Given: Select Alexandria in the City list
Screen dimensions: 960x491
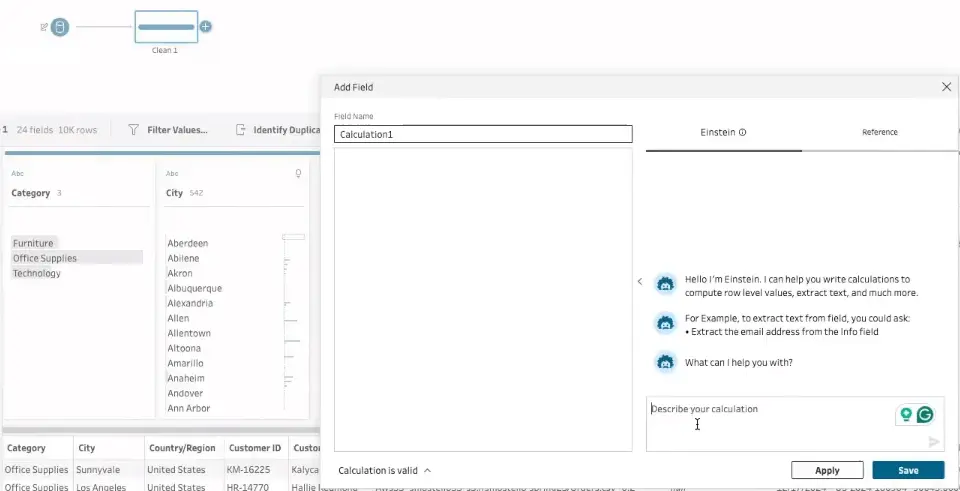Looking at the screenshot, I should (190, 303).
